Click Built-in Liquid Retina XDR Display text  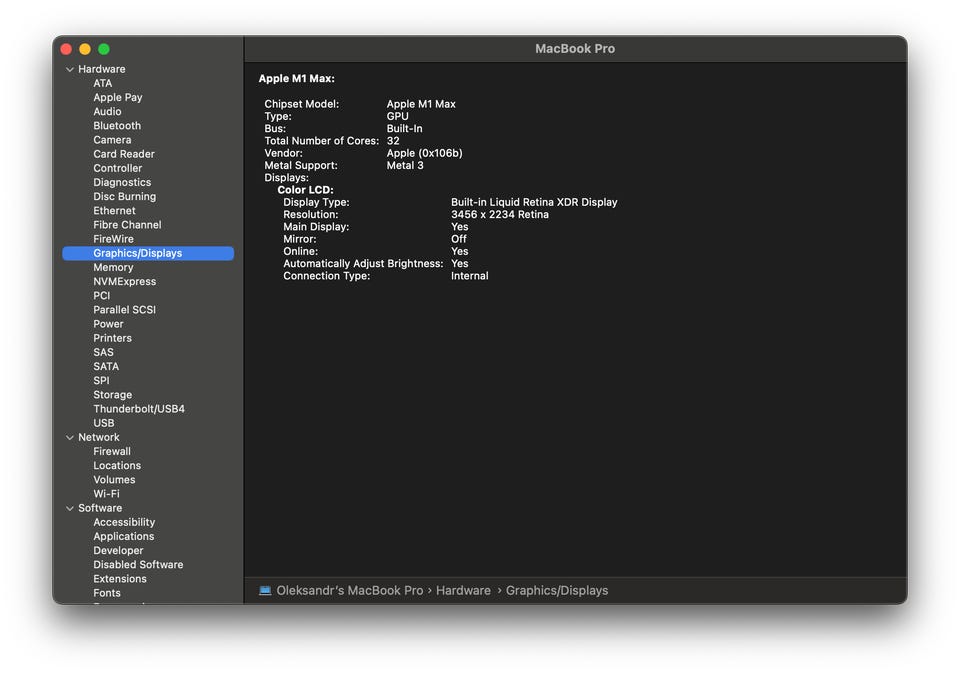tap(534, 202)
